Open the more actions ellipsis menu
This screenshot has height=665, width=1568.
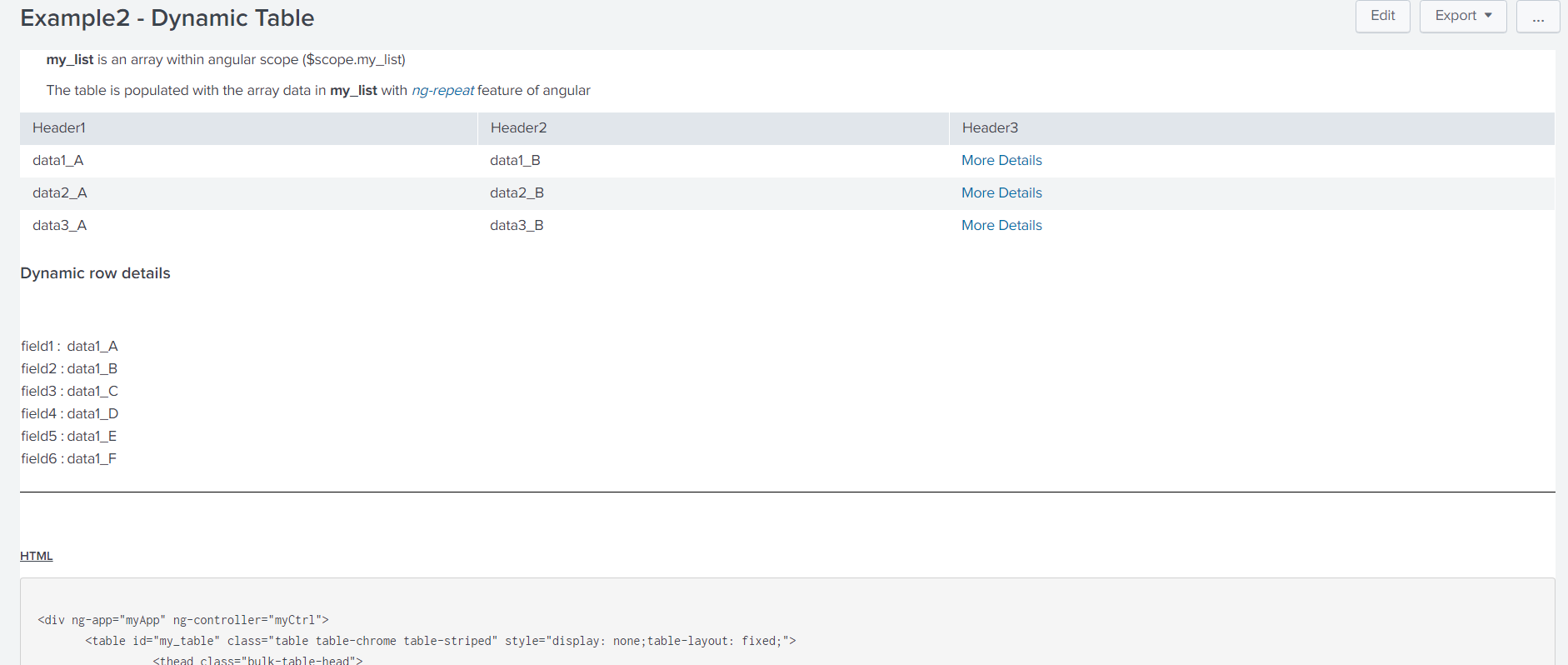[1537, 16]
